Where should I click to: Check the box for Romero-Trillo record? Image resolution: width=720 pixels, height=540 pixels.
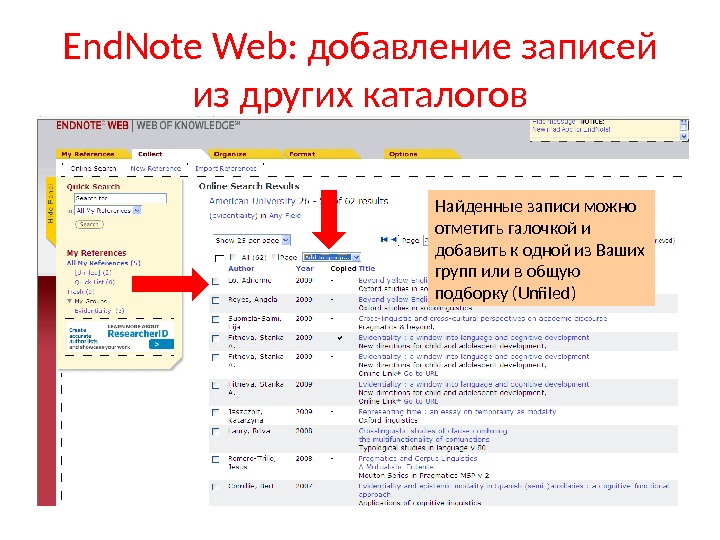216,459
